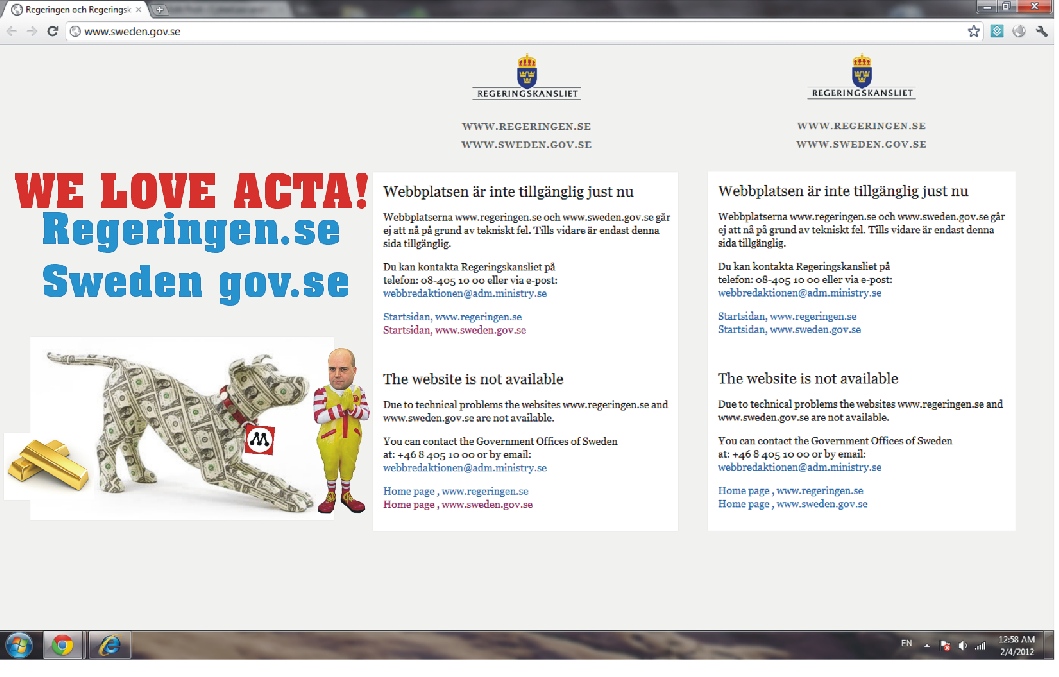The height and width of the screenshot is (677, 1059).
Task: Click right heading The website is not available
Action: point(808,378)
